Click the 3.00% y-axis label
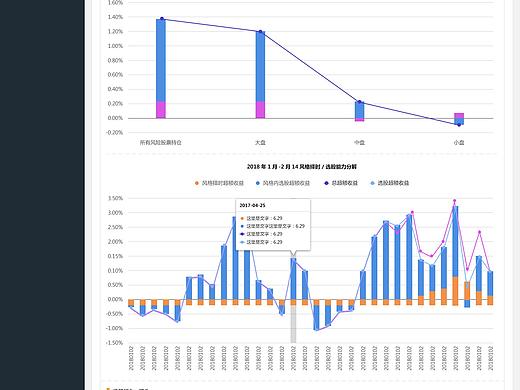This screenshot has height=390, width=520. tap(115, 213)
